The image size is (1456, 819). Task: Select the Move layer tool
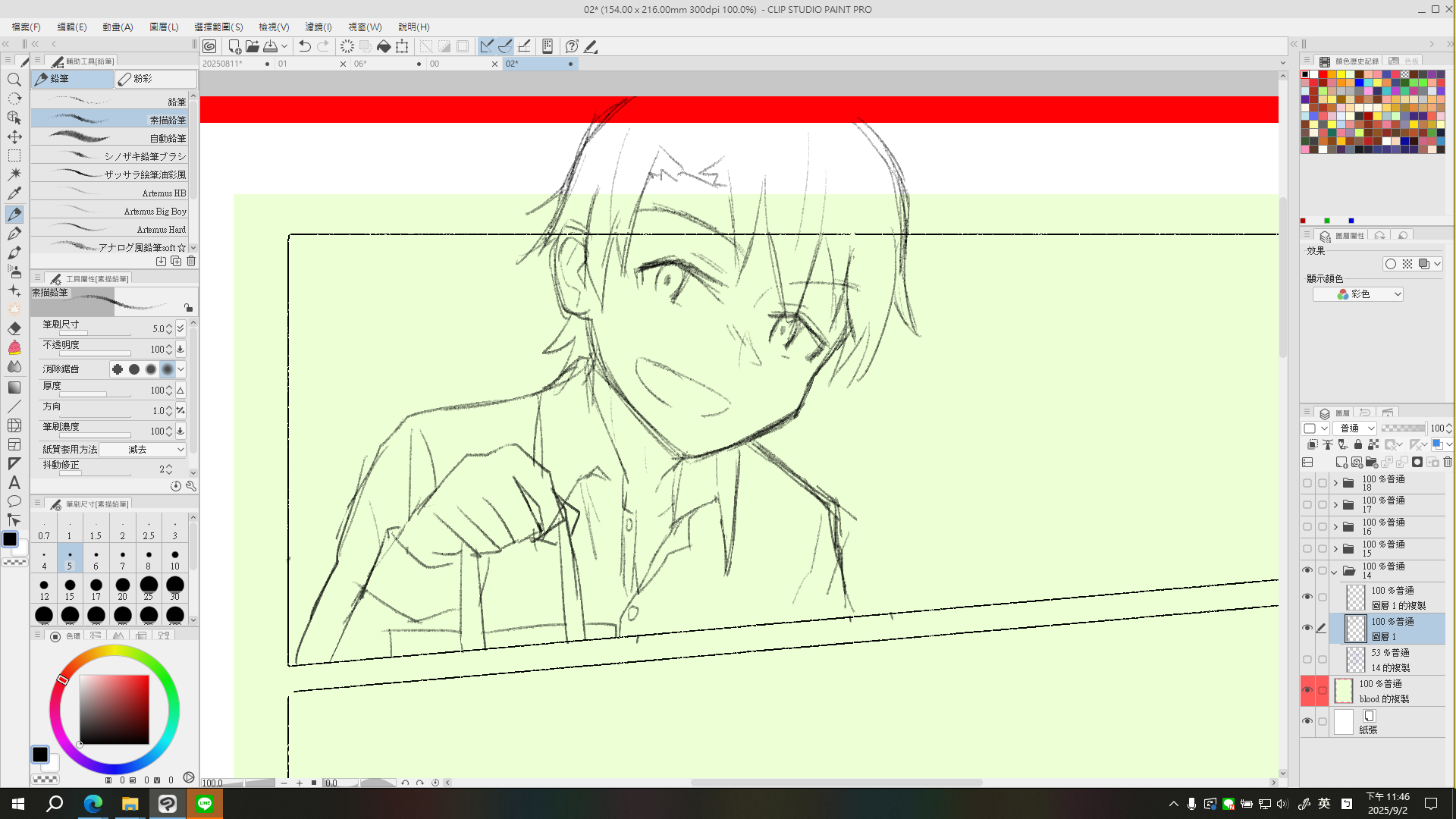pos(14,136)
